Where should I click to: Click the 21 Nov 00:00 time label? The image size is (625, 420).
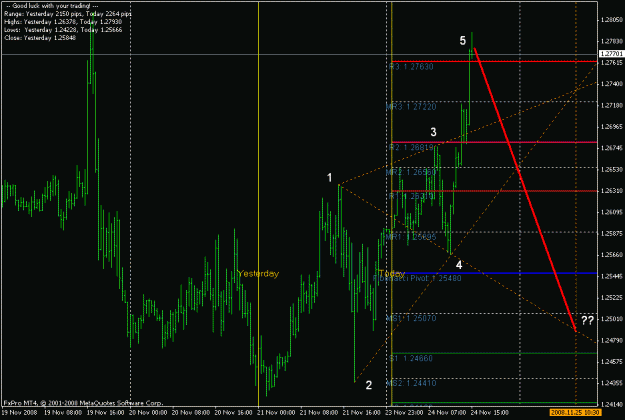276,412
